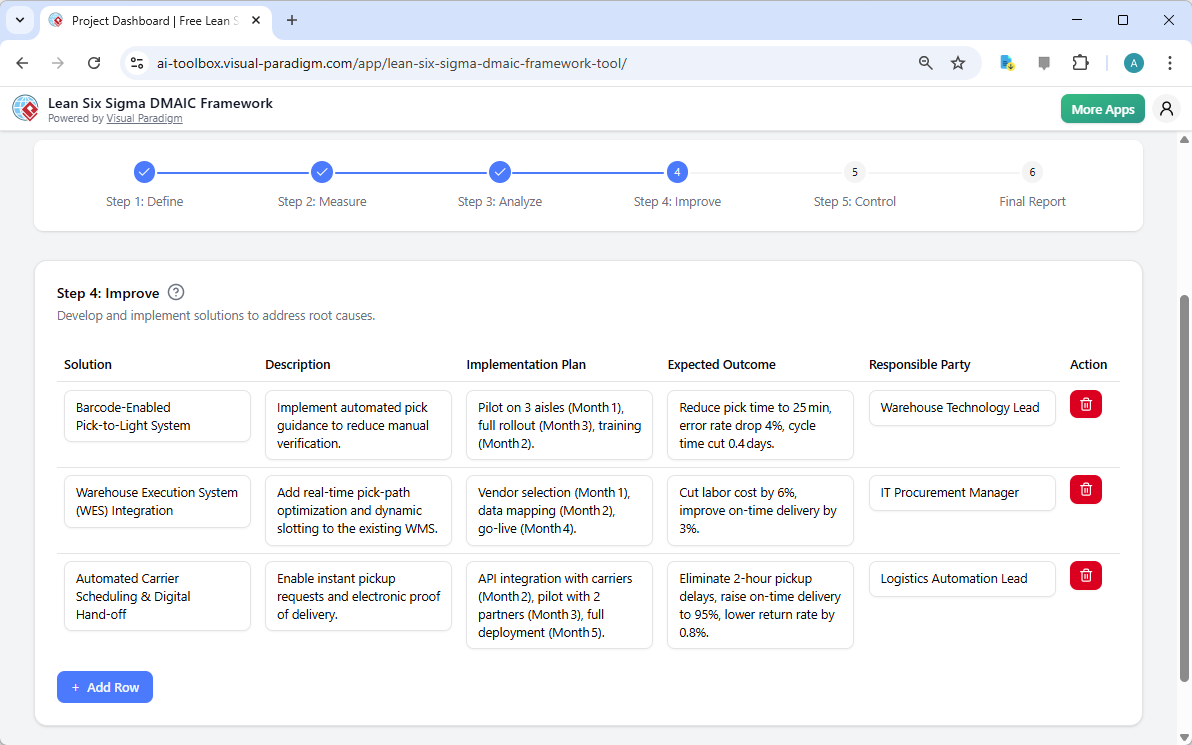Click the vertical scrollbar down arrow
This screenshot has width=1192, height=745.
1184,737
